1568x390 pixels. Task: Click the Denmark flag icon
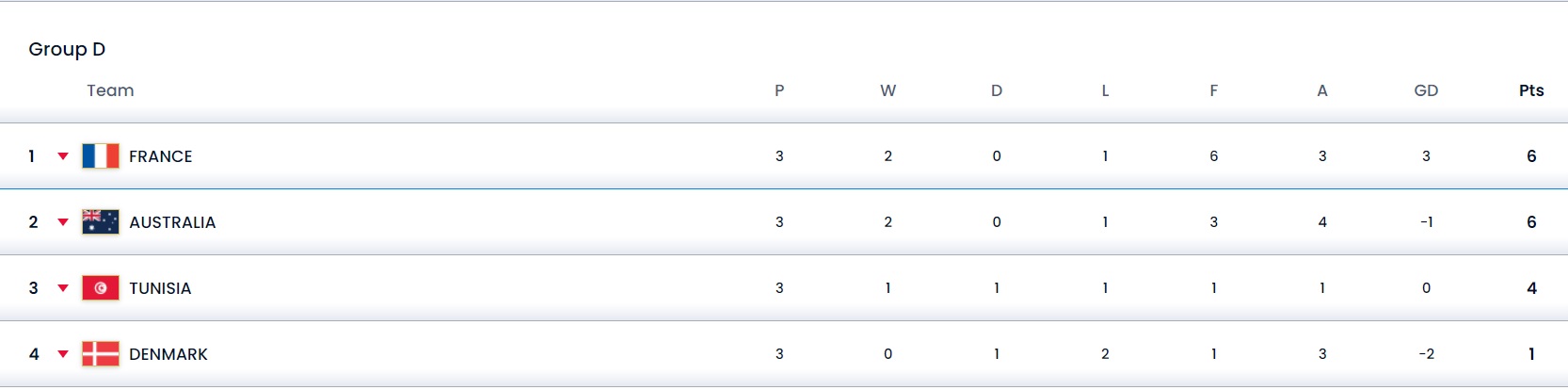click(x=101, y=354)
